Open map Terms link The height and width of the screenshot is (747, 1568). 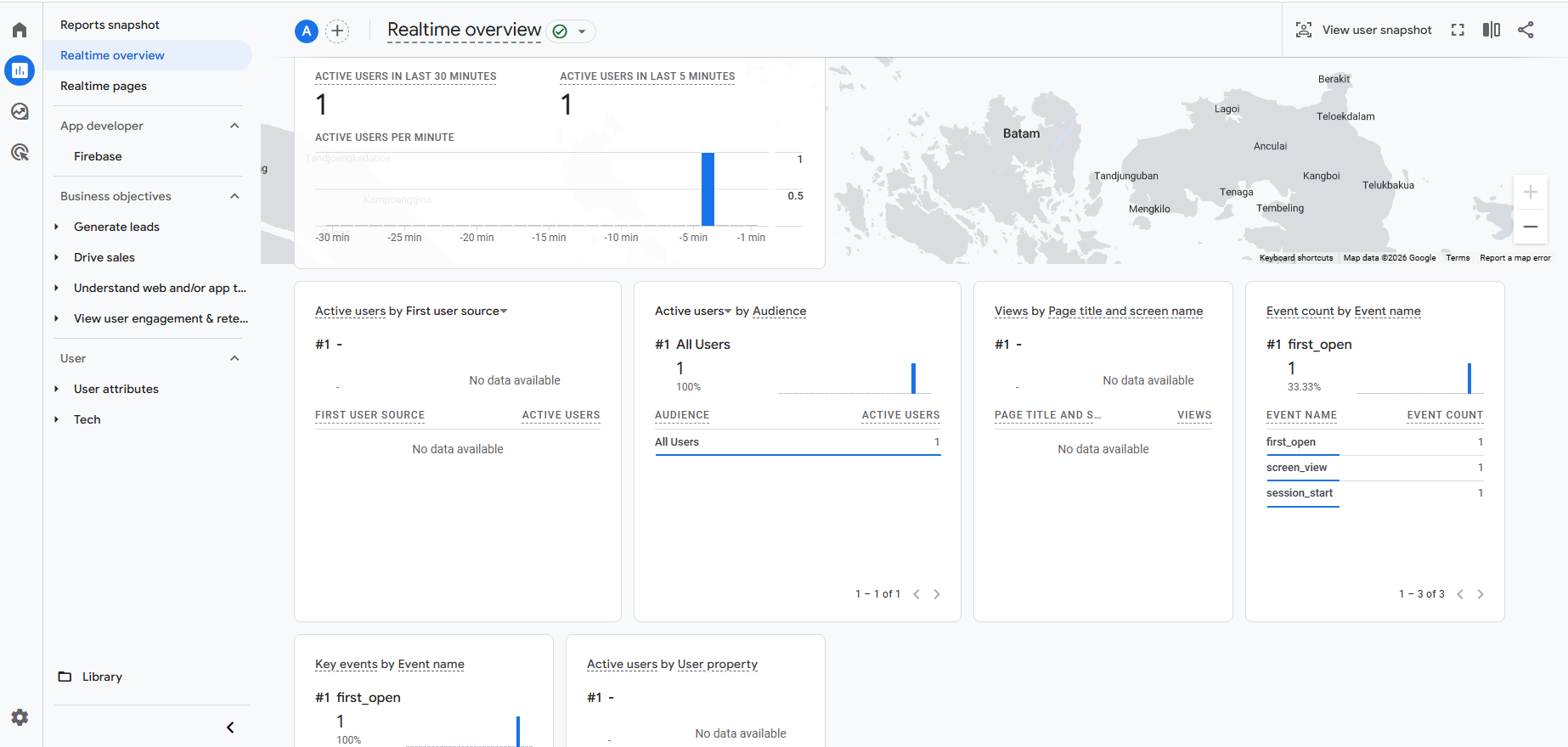[1458, 258]
